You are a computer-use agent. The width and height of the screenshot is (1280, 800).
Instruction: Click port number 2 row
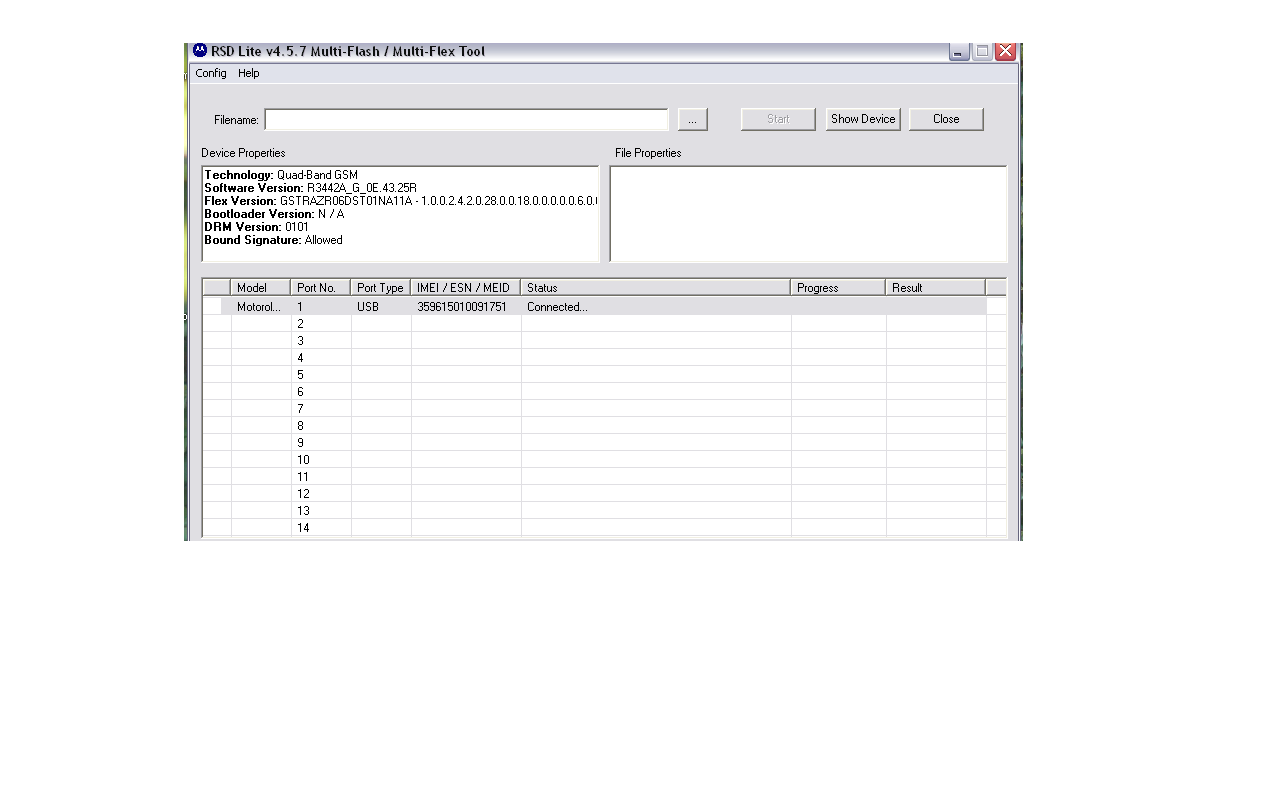604,324
